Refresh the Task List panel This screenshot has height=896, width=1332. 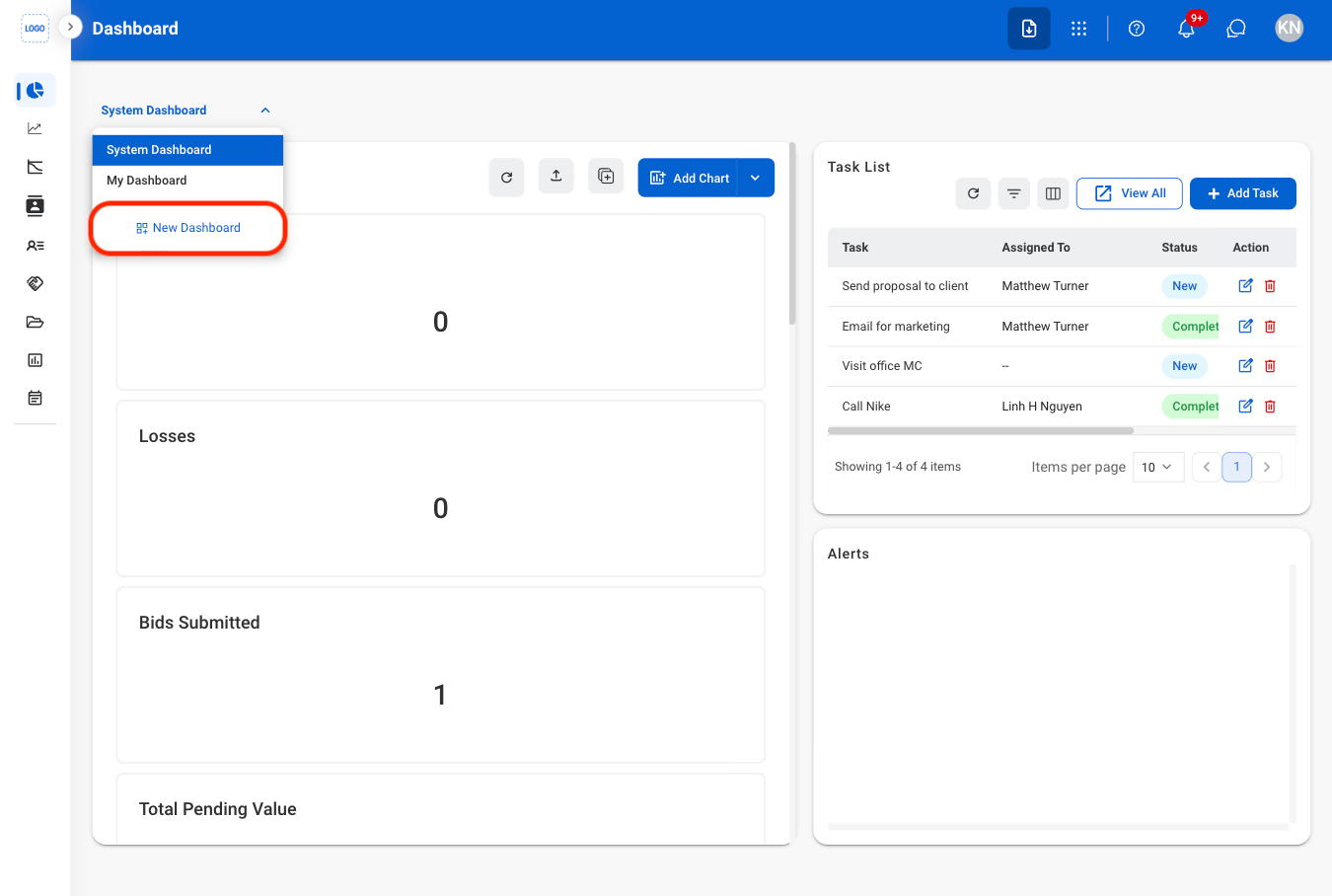[973, 193]
